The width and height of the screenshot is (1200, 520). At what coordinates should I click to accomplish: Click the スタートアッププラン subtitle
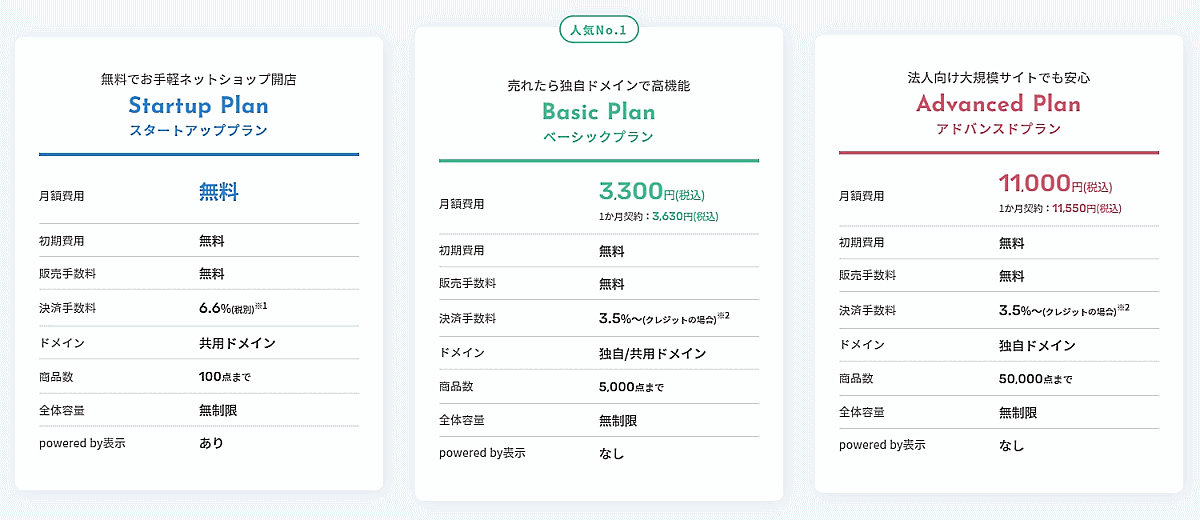pos(198,131)
